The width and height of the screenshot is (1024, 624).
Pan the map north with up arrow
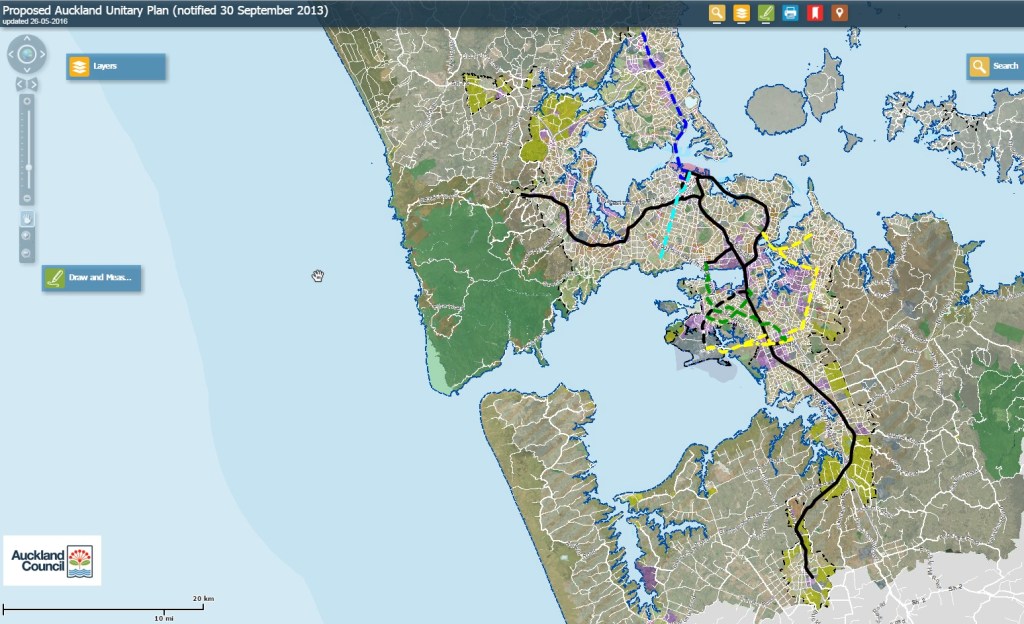[28, 39]
